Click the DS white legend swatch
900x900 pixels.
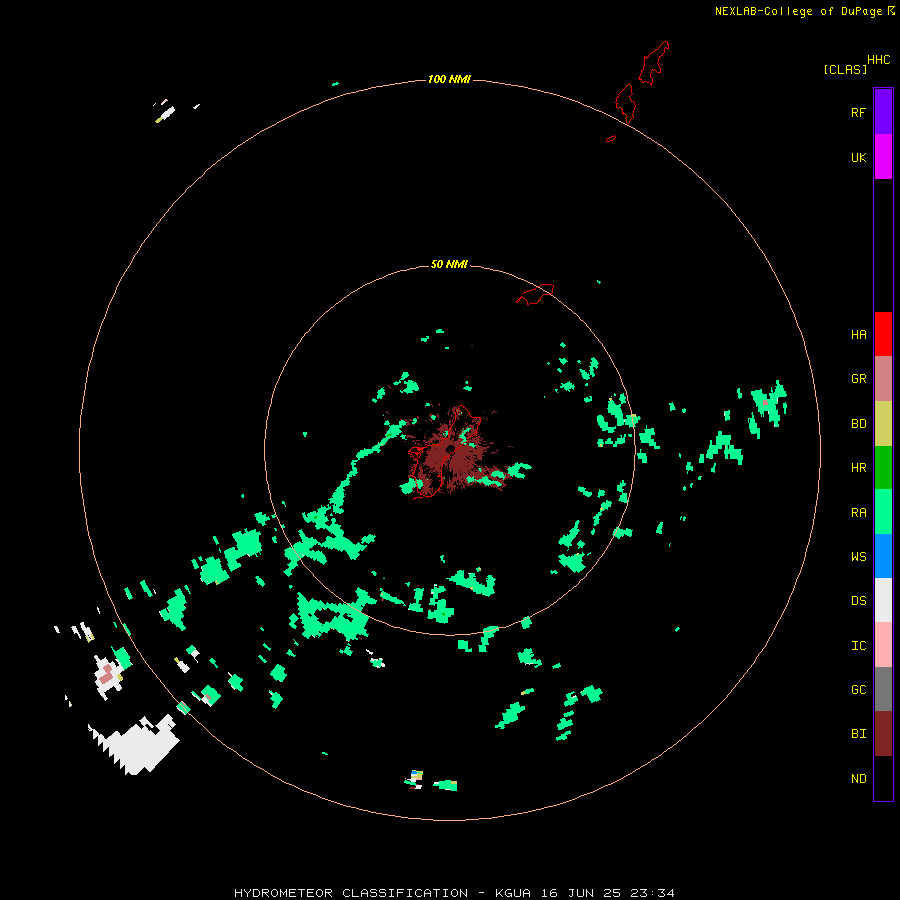[x=883, y=600]
